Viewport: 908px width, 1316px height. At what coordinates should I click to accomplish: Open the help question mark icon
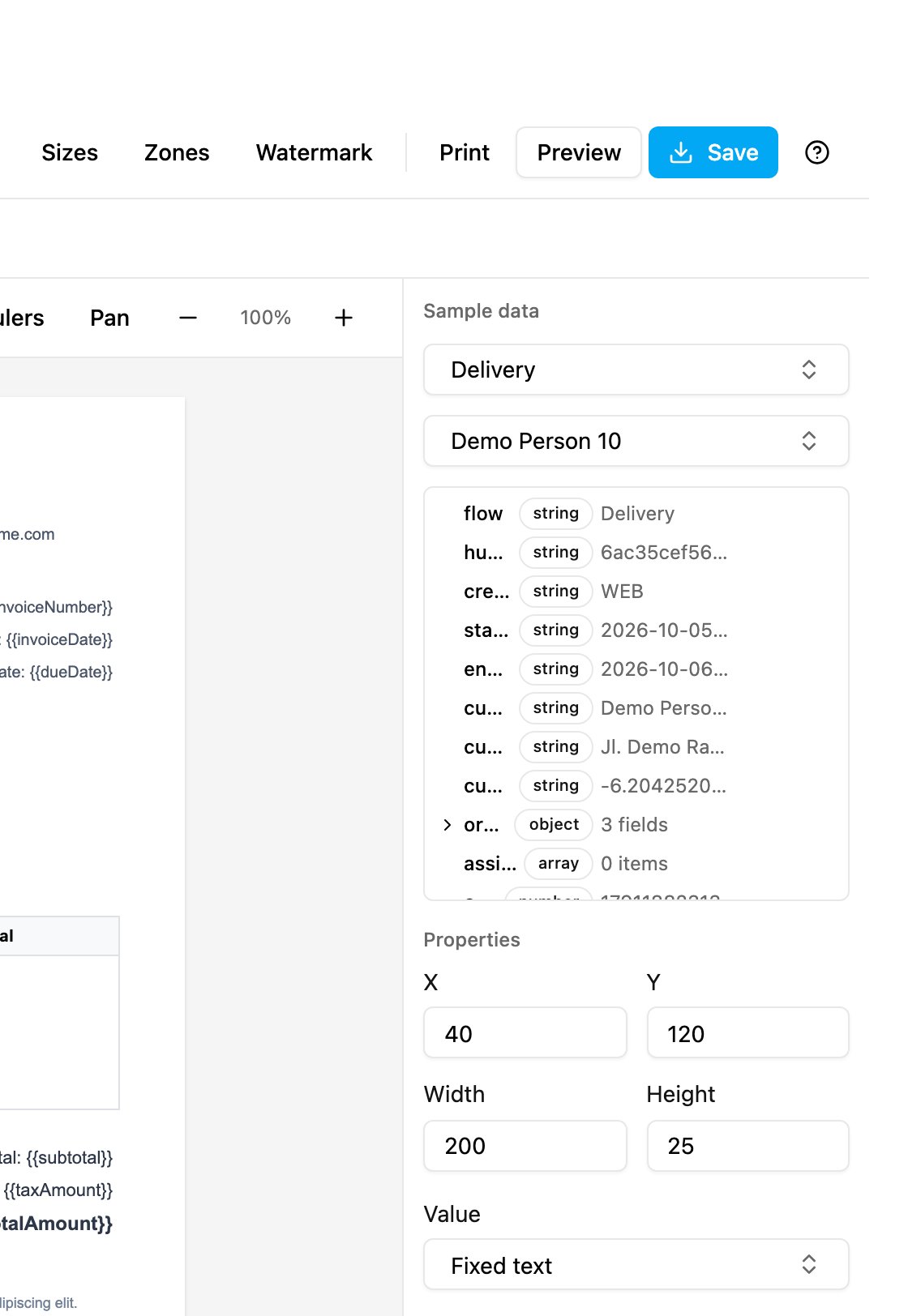[816, 152]
